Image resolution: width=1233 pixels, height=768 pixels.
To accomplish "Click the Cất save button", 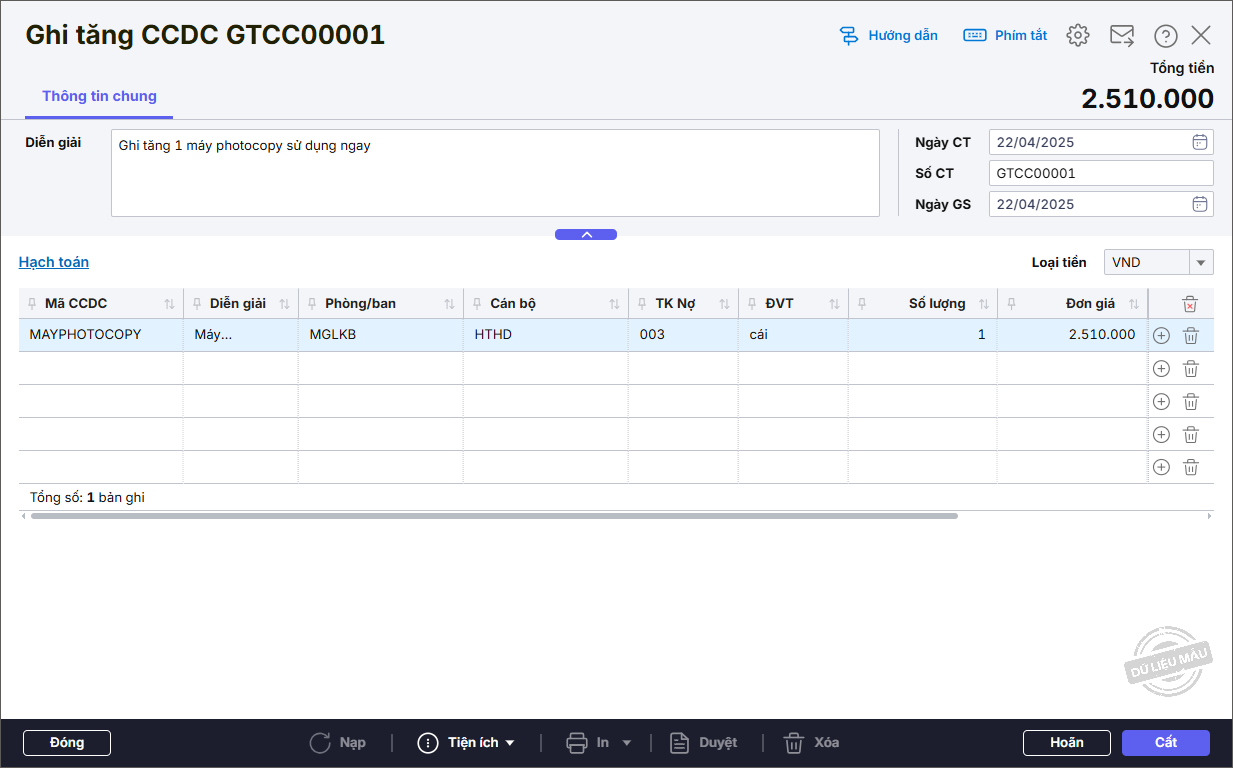I will pyautogui.click(x=1165, y=743).
